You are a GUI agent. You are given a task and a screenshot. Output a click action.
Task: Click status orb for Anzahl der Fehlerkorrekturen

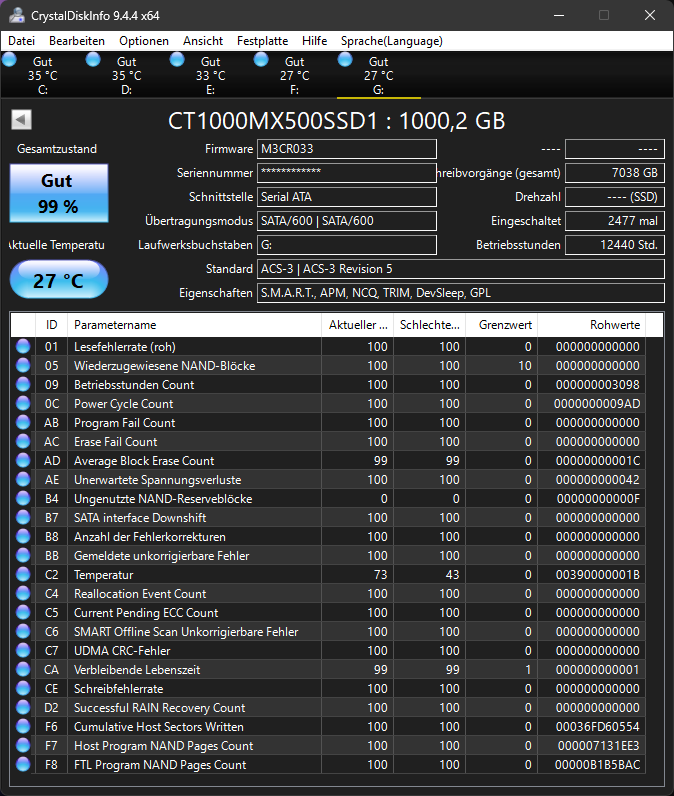click(x=23, y=537)
